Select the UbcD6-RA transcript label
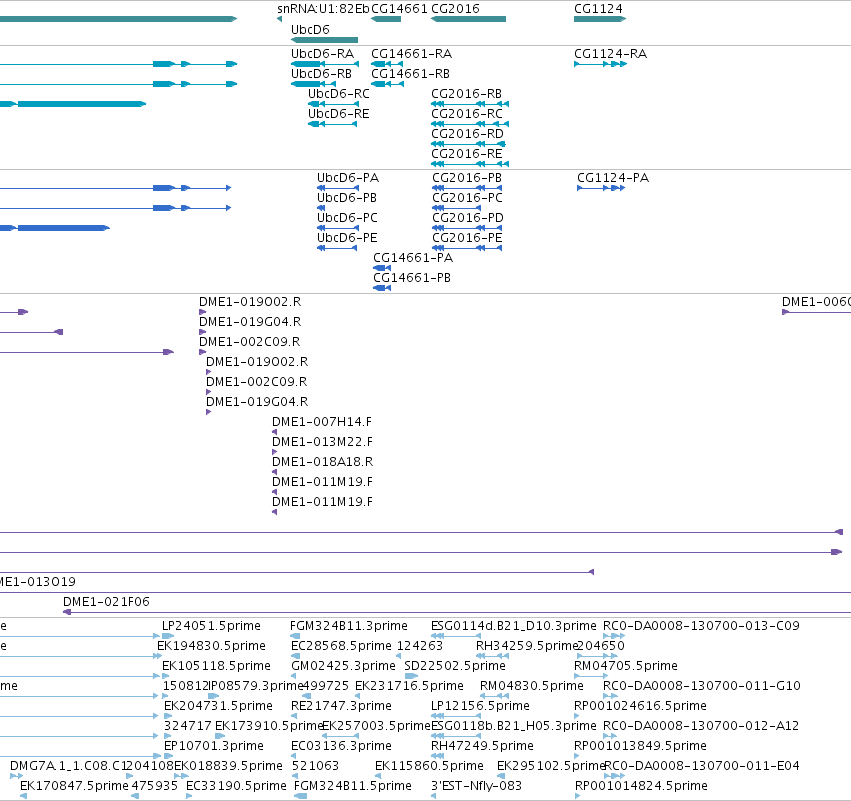The width and height of the screenshot is (851, 801). pos(322,54)
